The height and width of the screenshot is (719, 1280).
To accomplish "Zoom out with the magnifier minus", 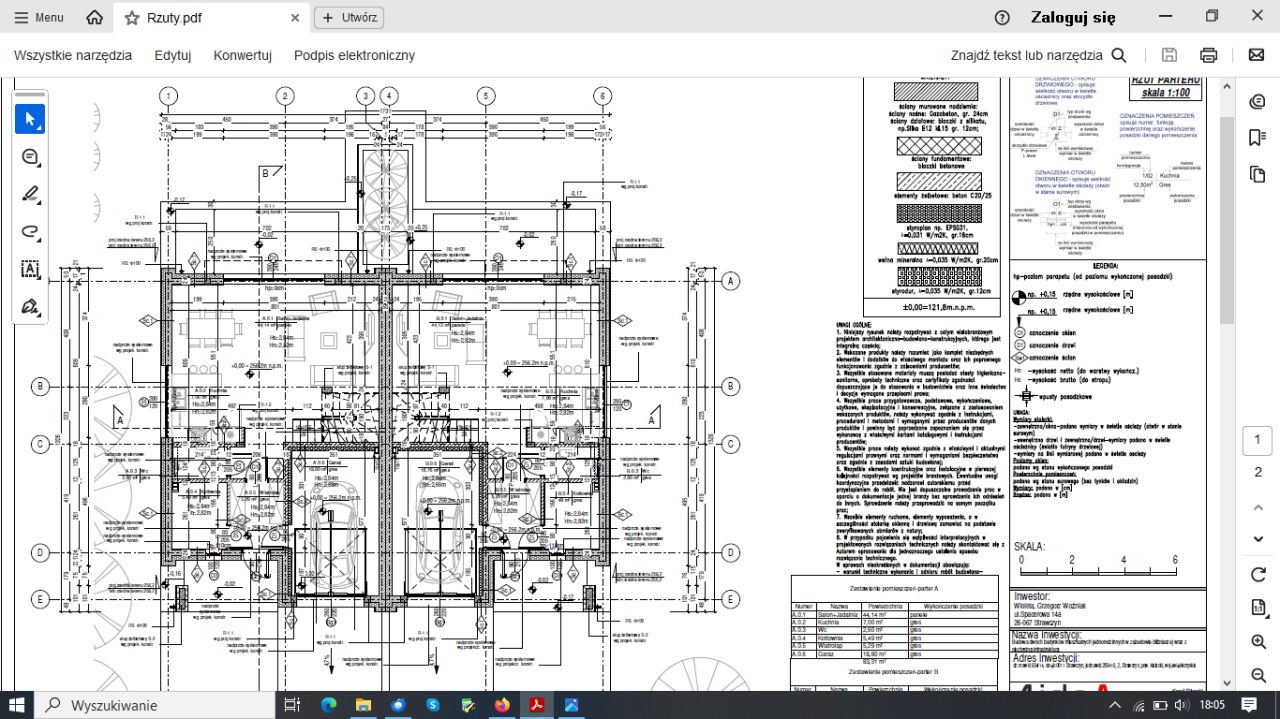I will pos(1258,673).
